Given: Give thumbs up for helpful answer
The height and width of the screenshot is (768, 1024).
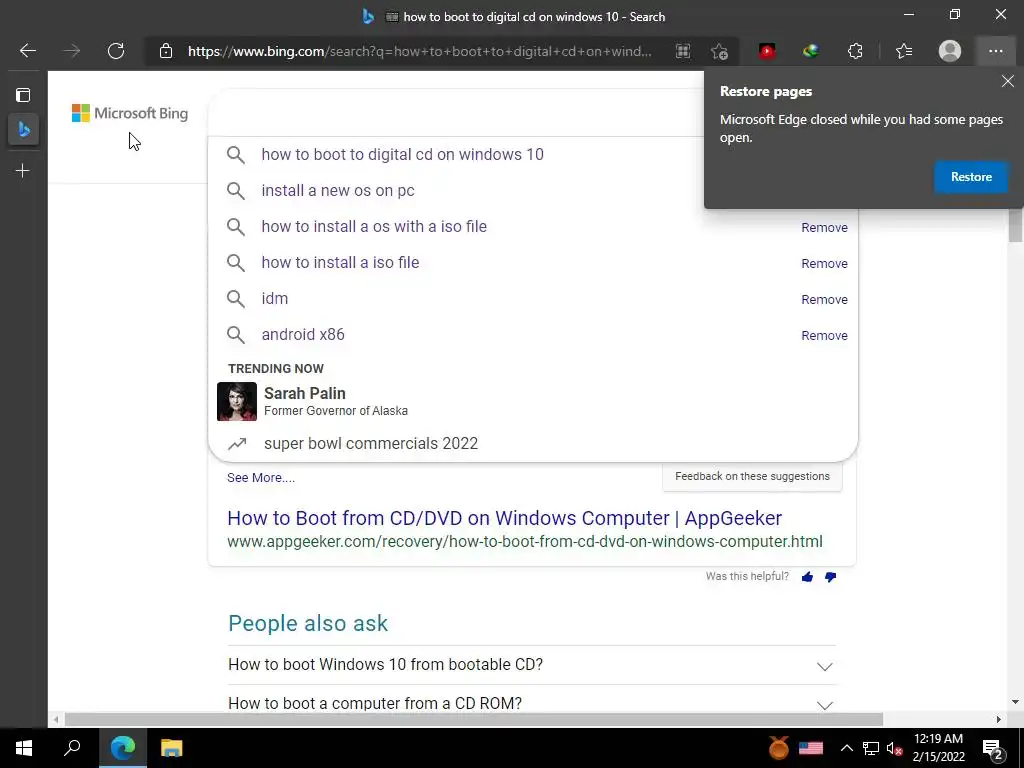Looking at the screenshot, I should click(x=807, y=577).
